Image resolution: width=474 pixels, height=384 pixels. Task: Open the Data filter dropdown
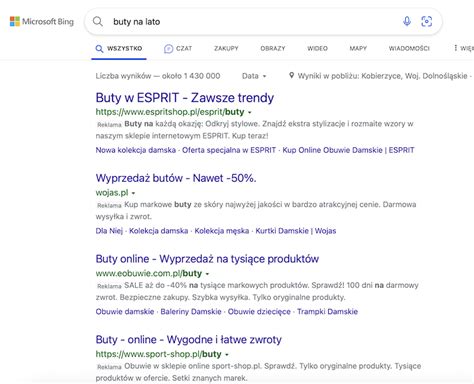tap(254, 76)
